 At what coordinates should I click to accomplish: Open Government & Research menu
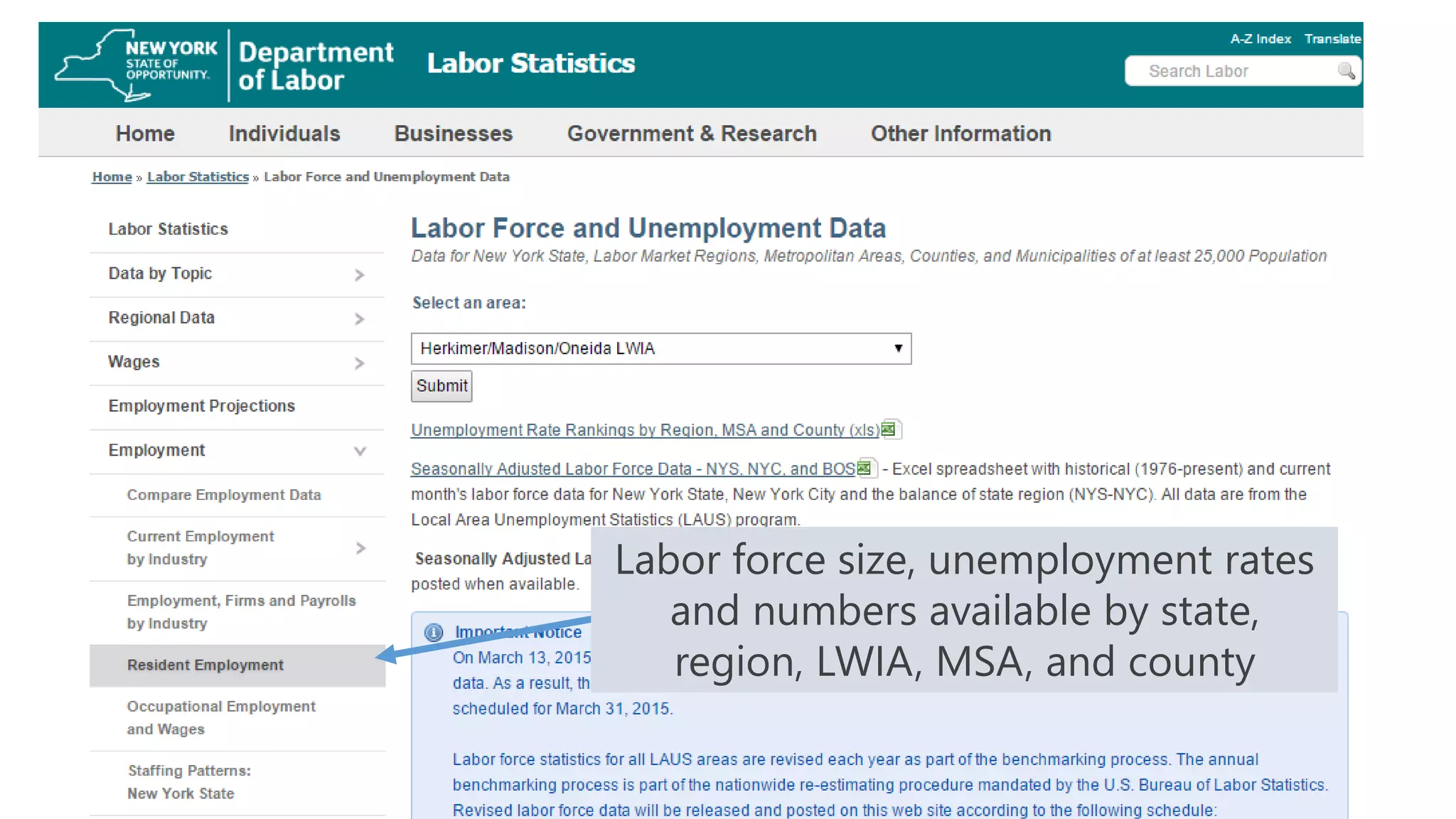pyautogui.click(x=692, y=134)
